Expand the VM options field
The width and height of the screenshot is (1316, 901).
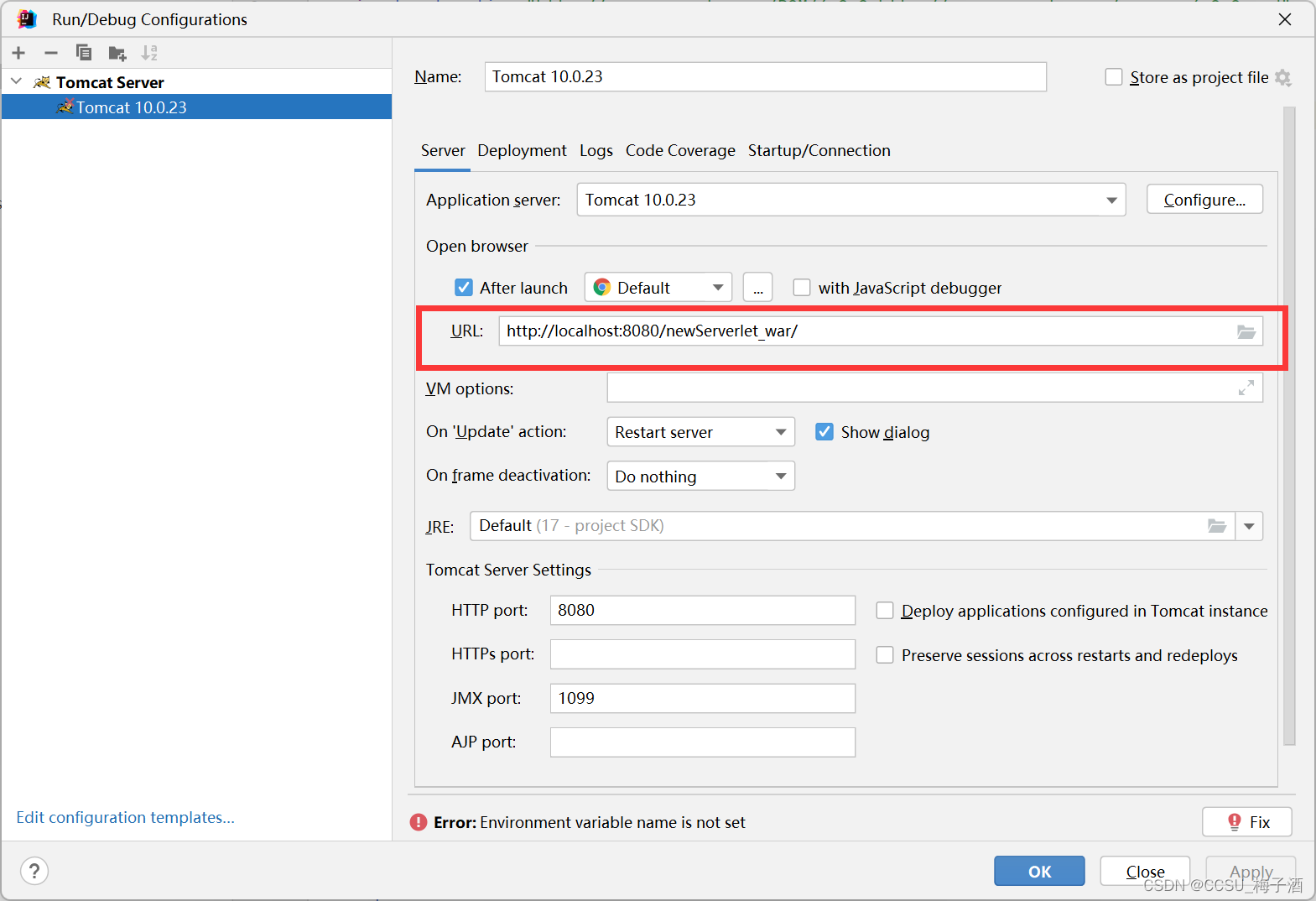1246,388
